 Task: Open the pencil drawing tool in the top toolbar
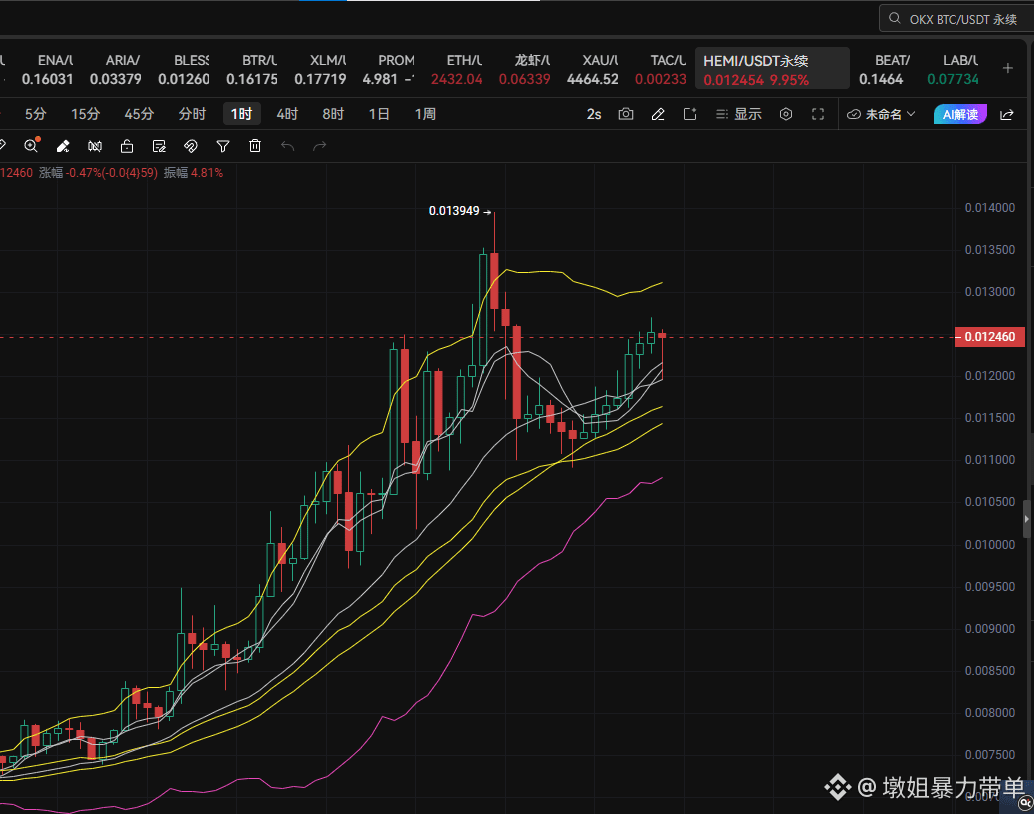coord(657,114)
